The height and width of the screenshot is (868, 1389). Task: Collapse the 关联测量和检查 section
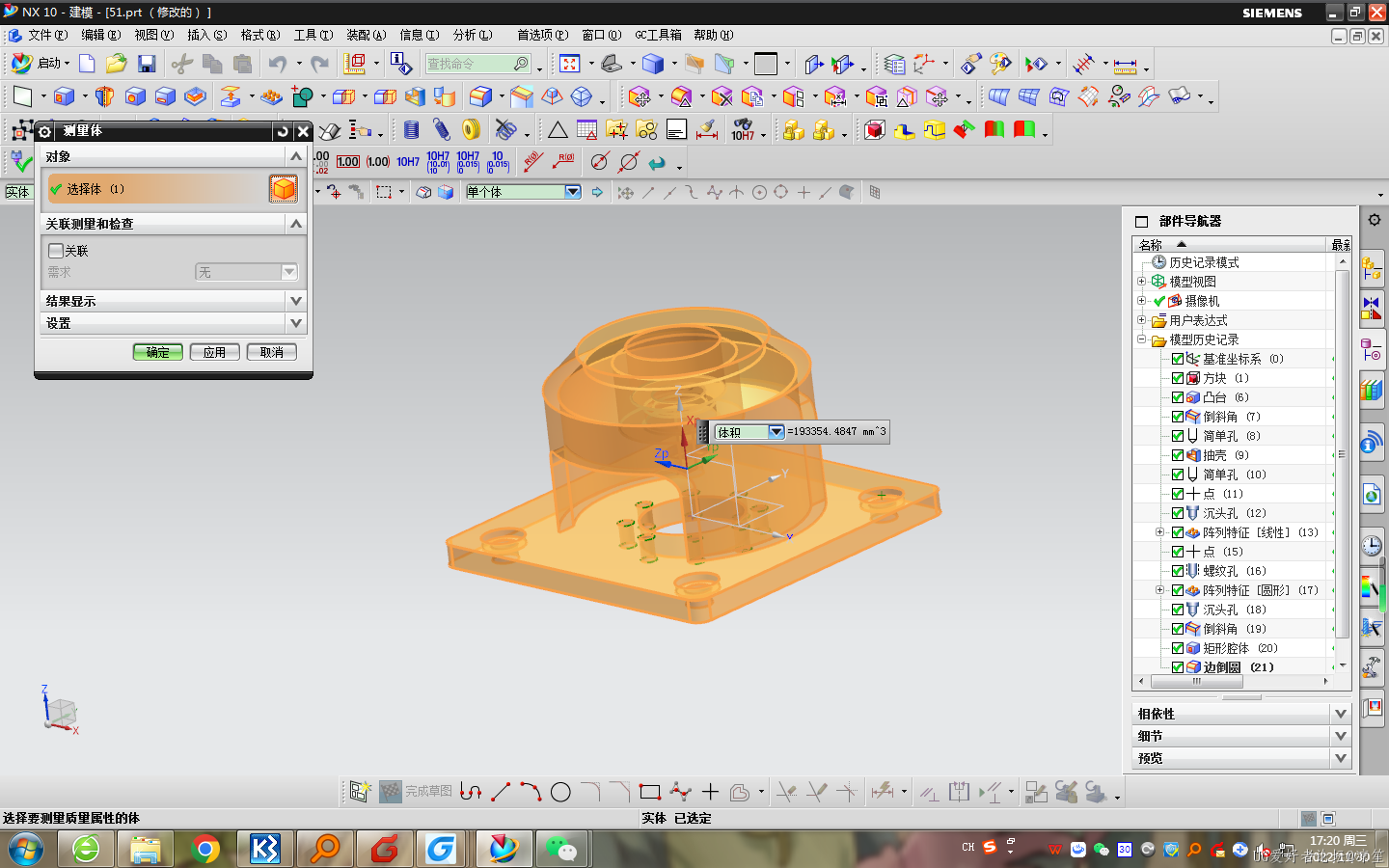pyautogui.click(x=296, y=224)
